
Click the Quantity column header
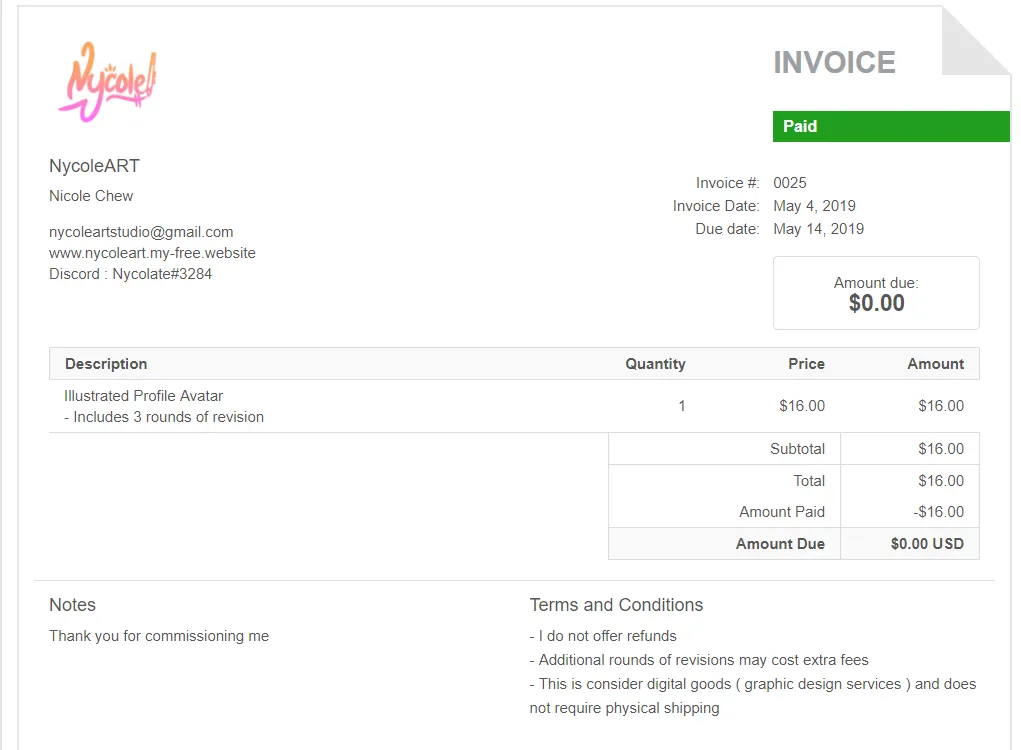(x=655, y=364)
